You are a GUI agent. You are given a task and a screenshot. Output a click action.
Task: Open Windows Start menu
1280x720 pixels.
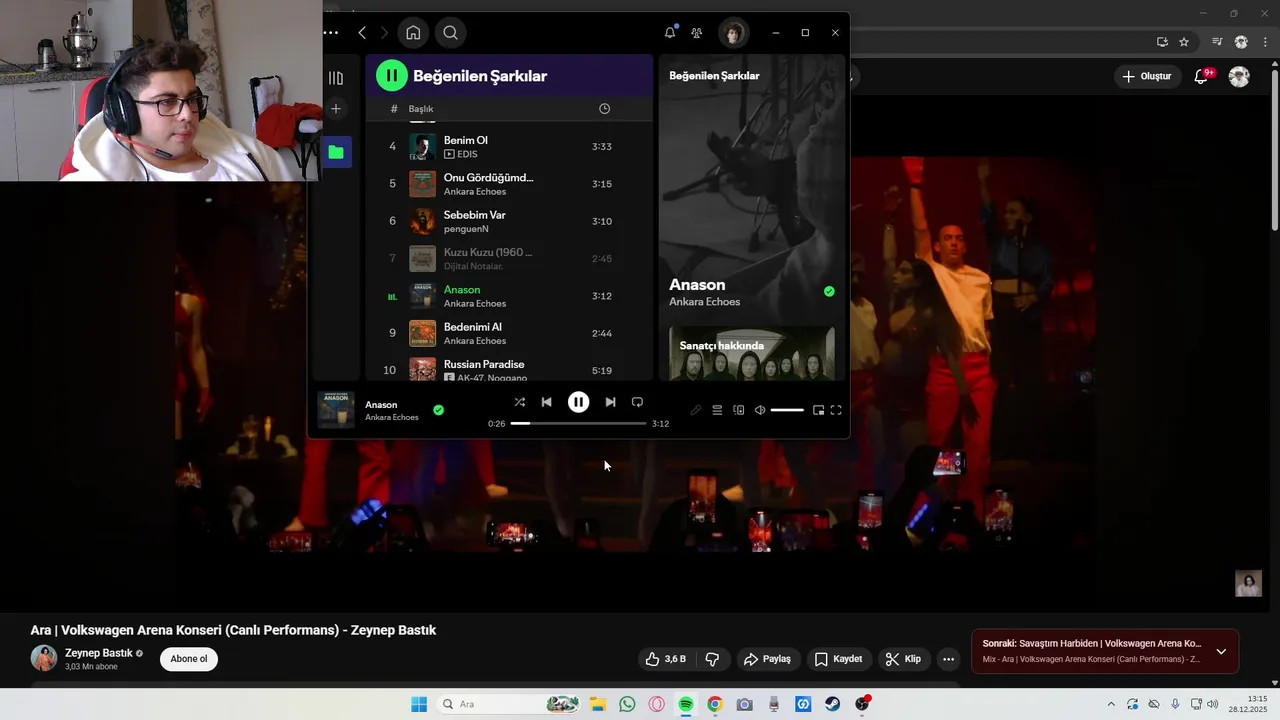[x=419, y=704]
